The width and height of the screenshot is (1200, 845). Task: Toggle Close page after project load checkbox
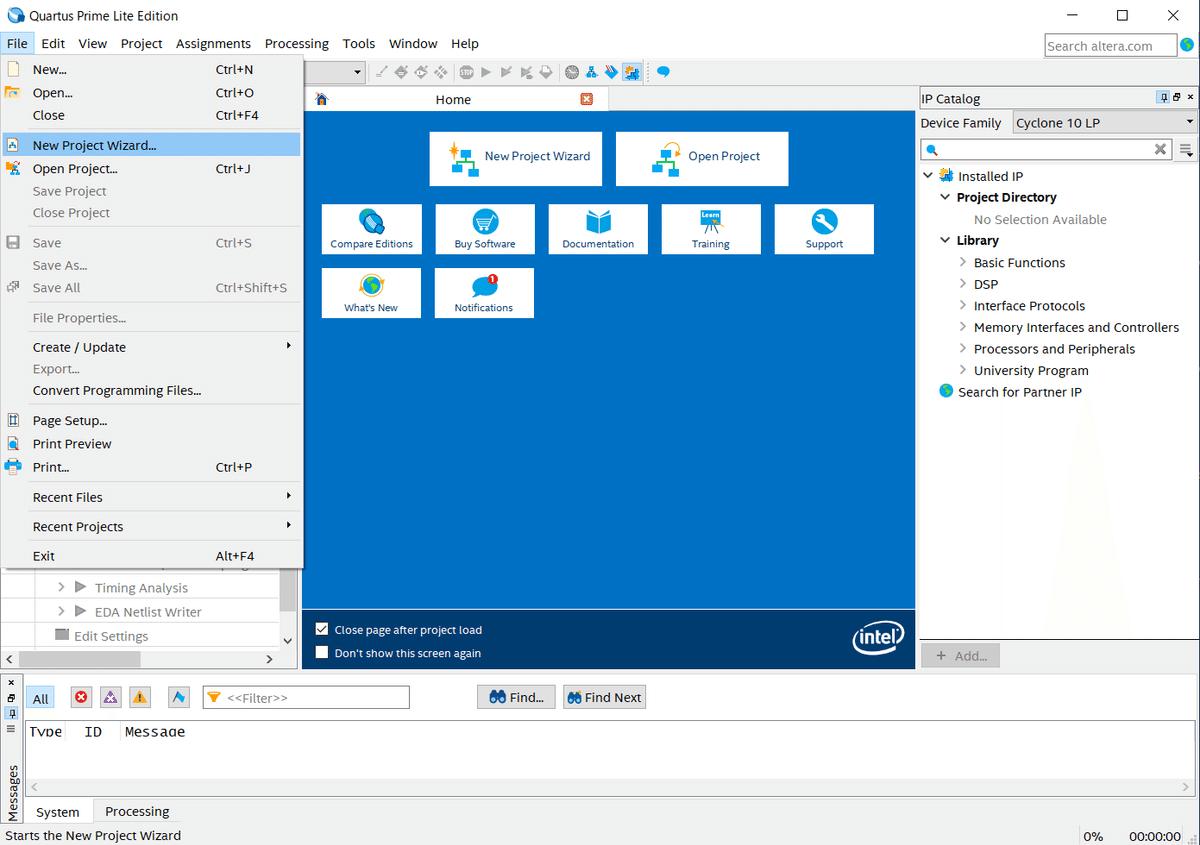322,629
